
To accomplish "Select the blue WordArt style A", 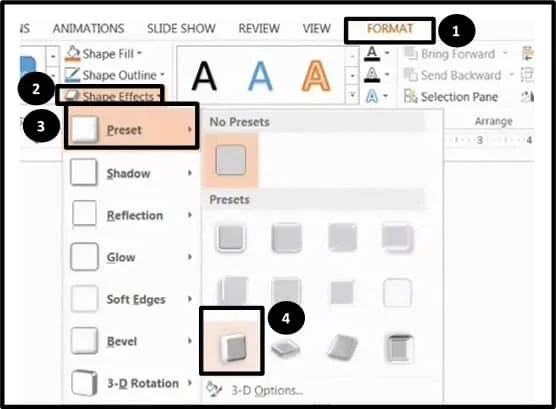I will click(260, 75).
